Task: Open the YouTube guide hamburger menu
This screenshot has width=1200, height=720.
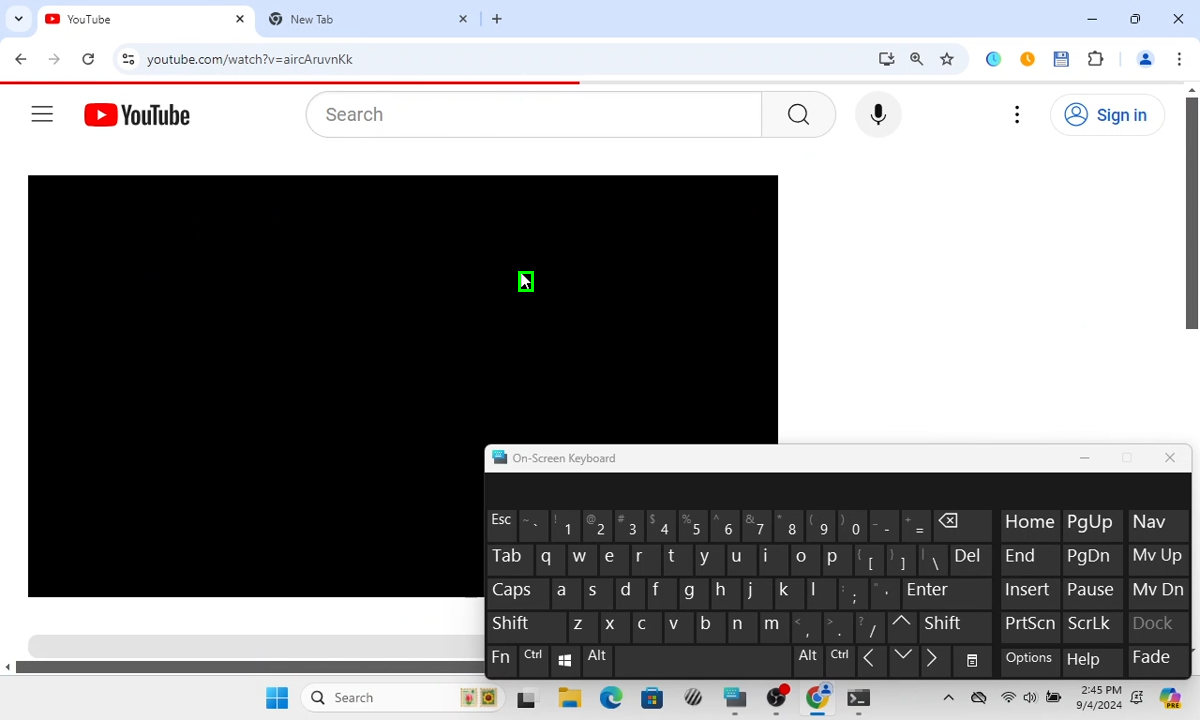Action: [x=42, y=115]
